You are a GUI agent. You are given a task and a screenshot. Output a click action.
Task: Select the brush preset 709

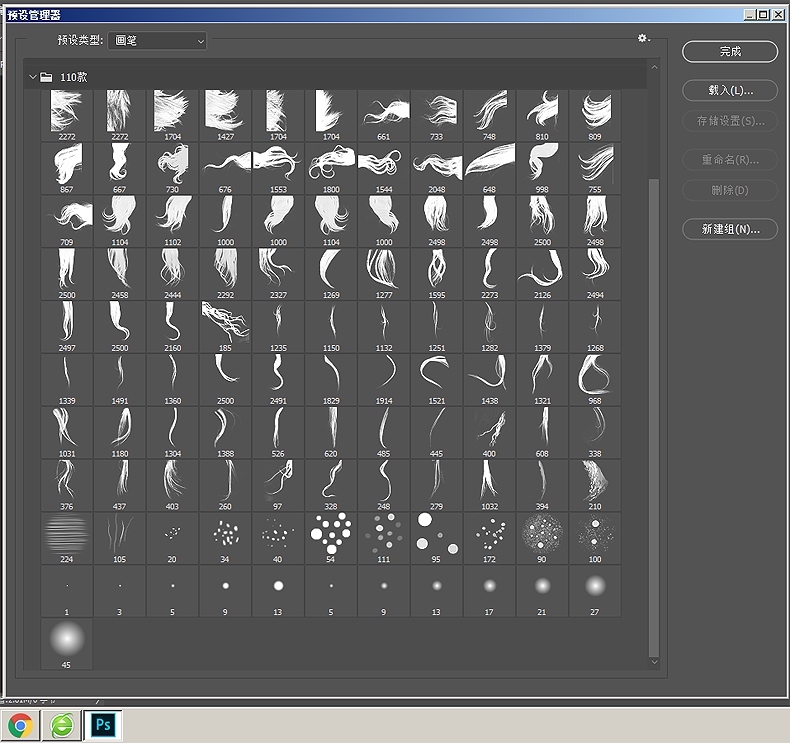coord(67,221)
